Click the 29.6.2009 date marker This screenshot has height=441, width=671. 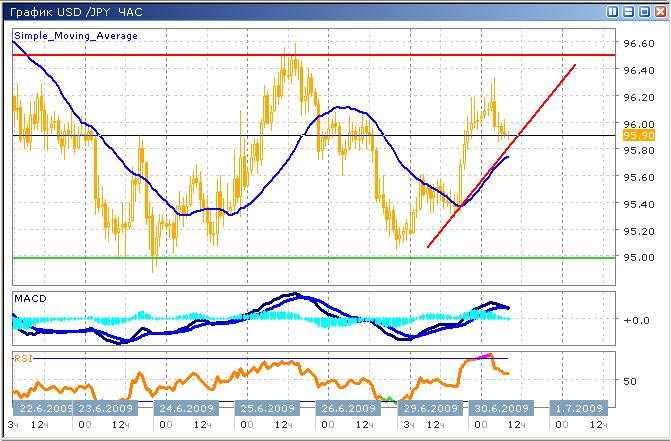(x=421, y=408)
